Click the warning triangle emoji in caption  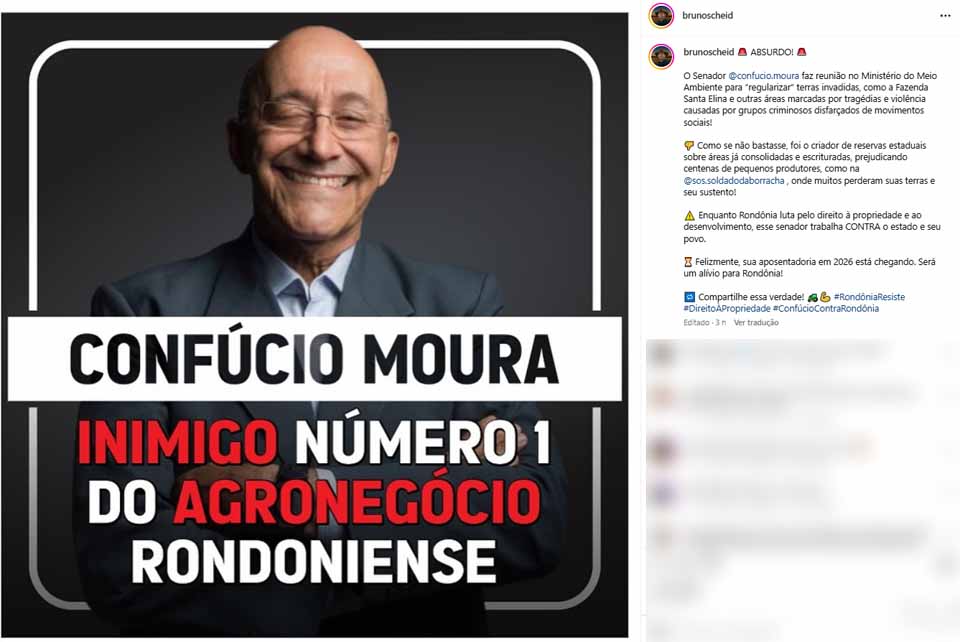[689, 215]
